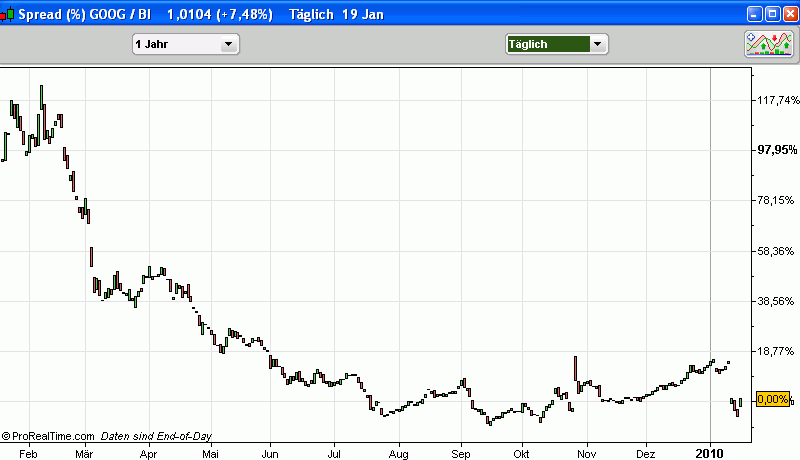Click 'Täglich 19 Jan' in title bar
The height and width of the screenshot is (460, 800).
click(x=336, y=14)
